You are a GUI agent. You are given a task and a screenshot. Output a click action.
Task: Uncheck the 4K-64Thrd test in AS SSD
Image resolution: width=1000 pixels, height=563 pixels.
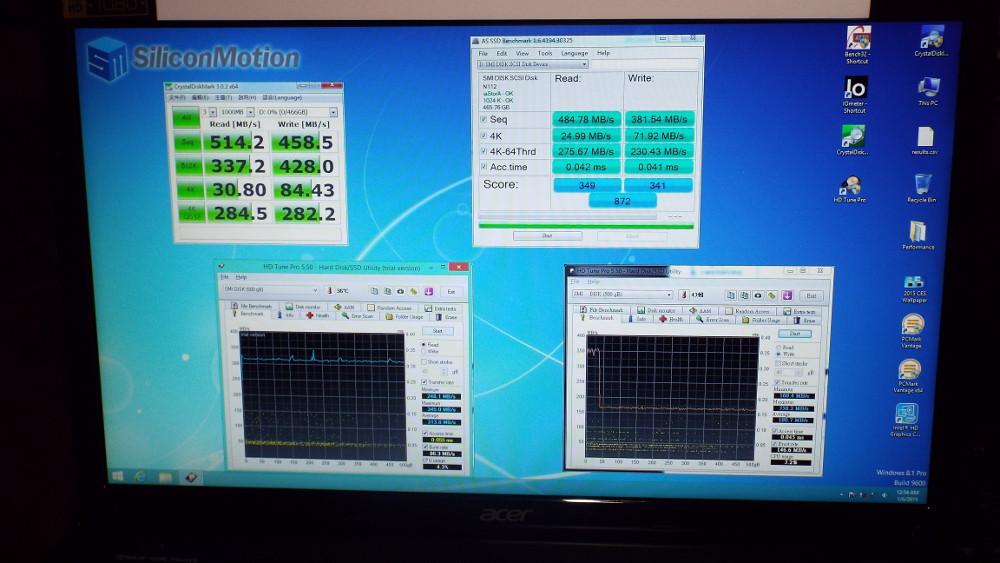coord(483,151)
